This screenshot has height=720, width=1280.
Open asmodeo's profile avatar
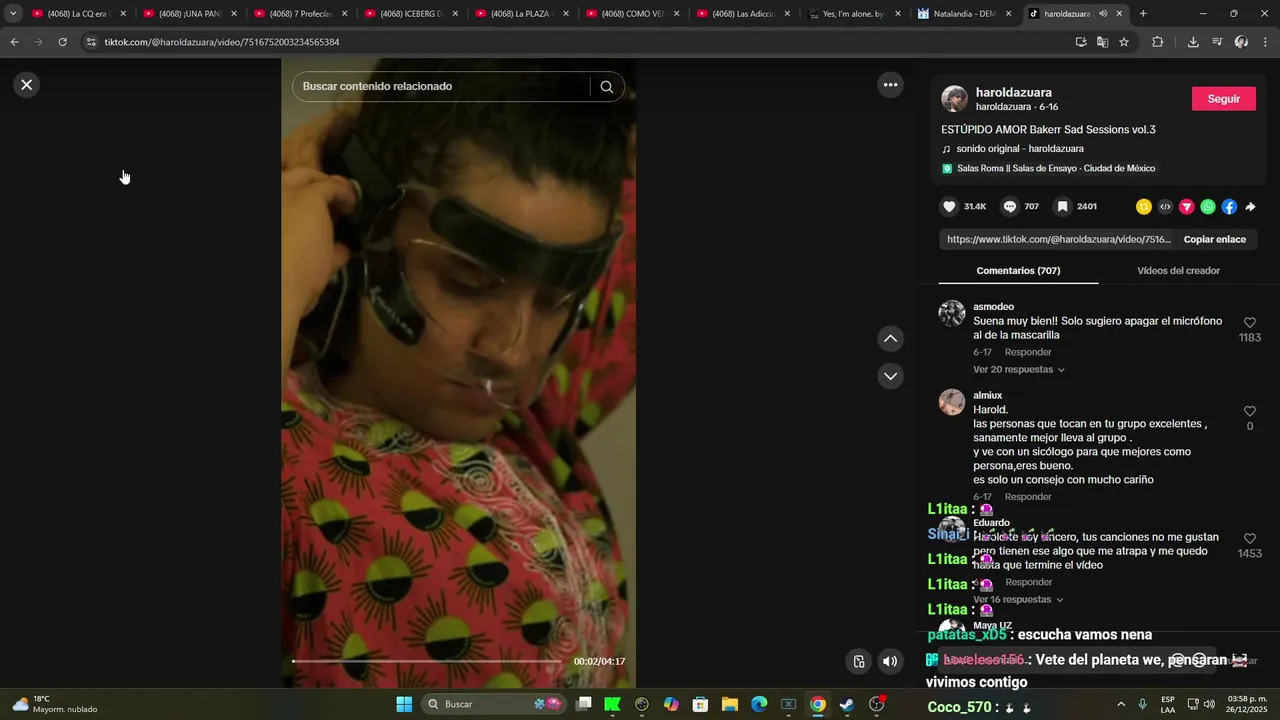pos(951,313)
